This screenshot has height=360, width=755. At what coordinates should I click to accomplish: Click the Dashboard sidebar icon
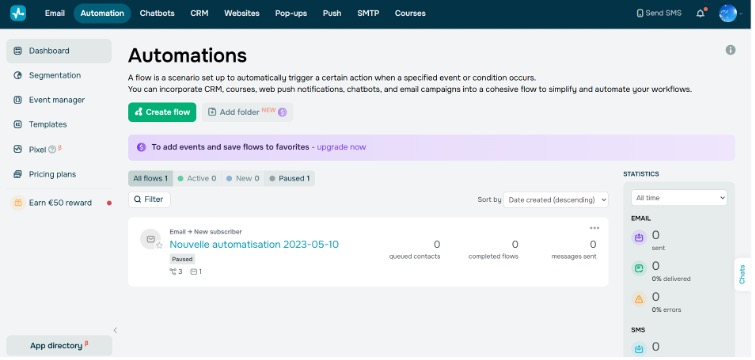(x=18, y=51)
